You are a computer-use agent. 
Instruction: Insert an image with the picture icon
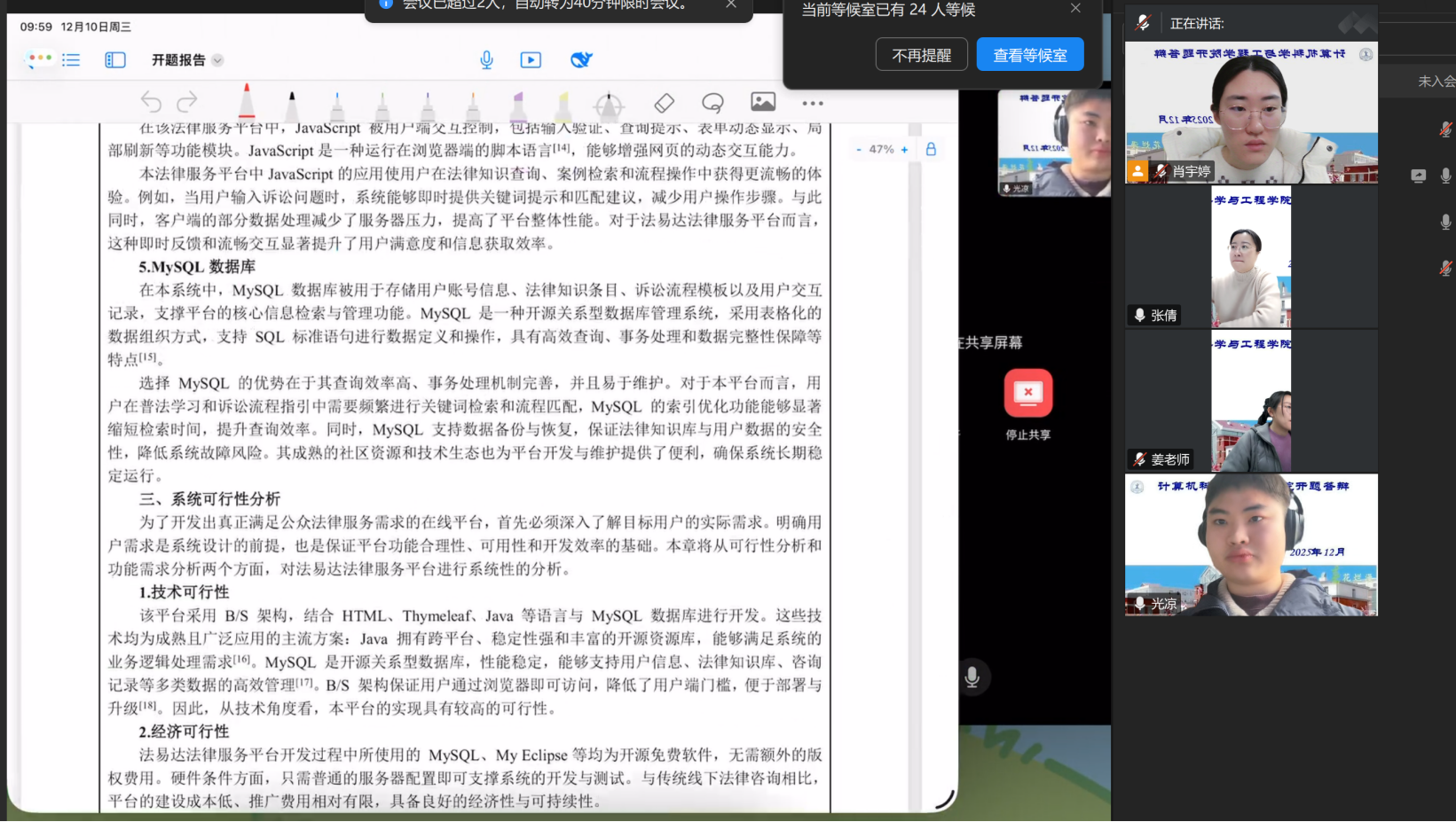pyautogui.click(x=763, y=103)
